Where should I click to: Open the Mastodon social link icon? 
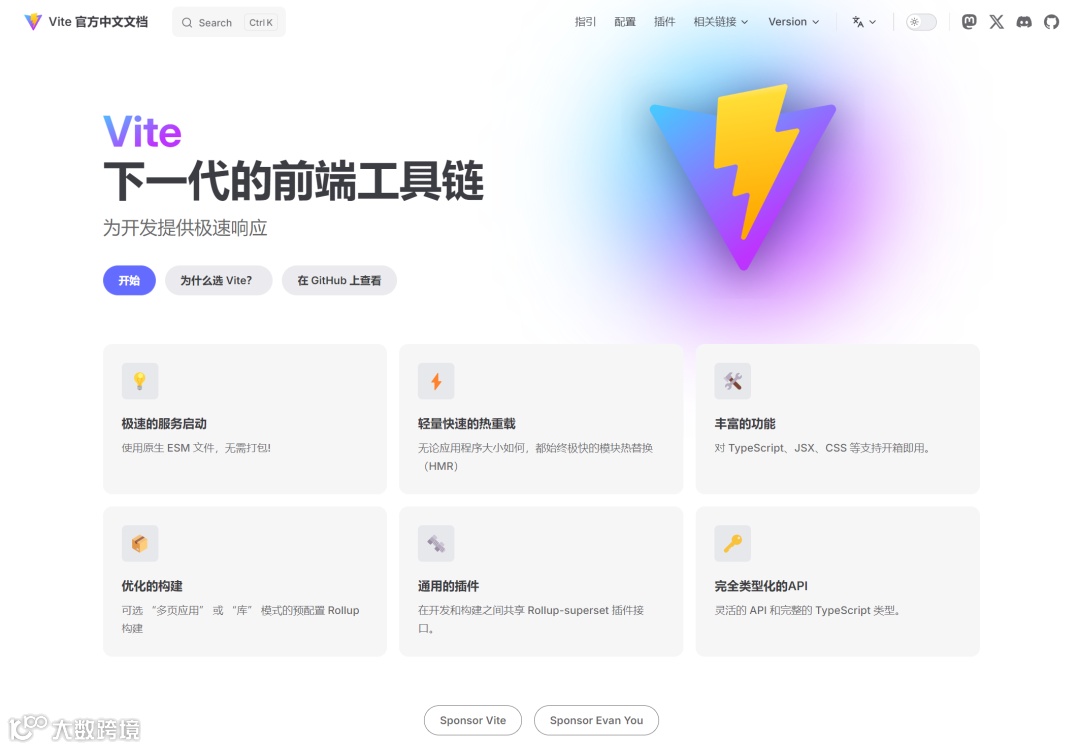pos(969,22)
